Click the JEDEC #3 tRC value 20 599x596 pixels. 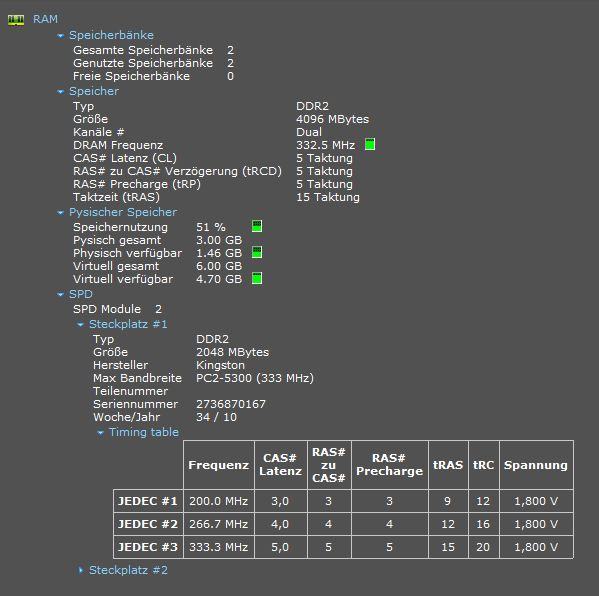484,547
